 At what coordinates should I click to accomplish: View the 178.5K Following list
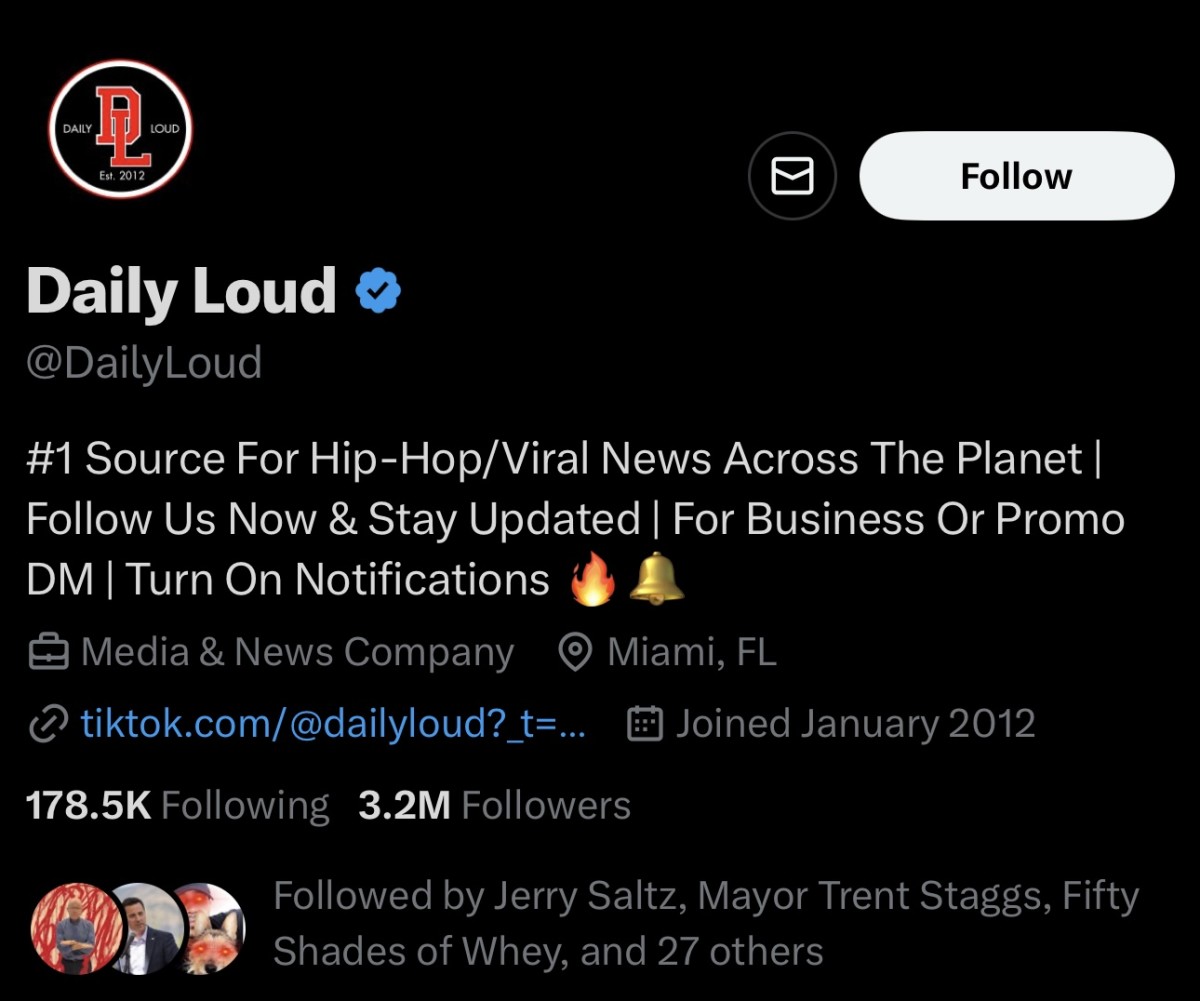(178, 804)
